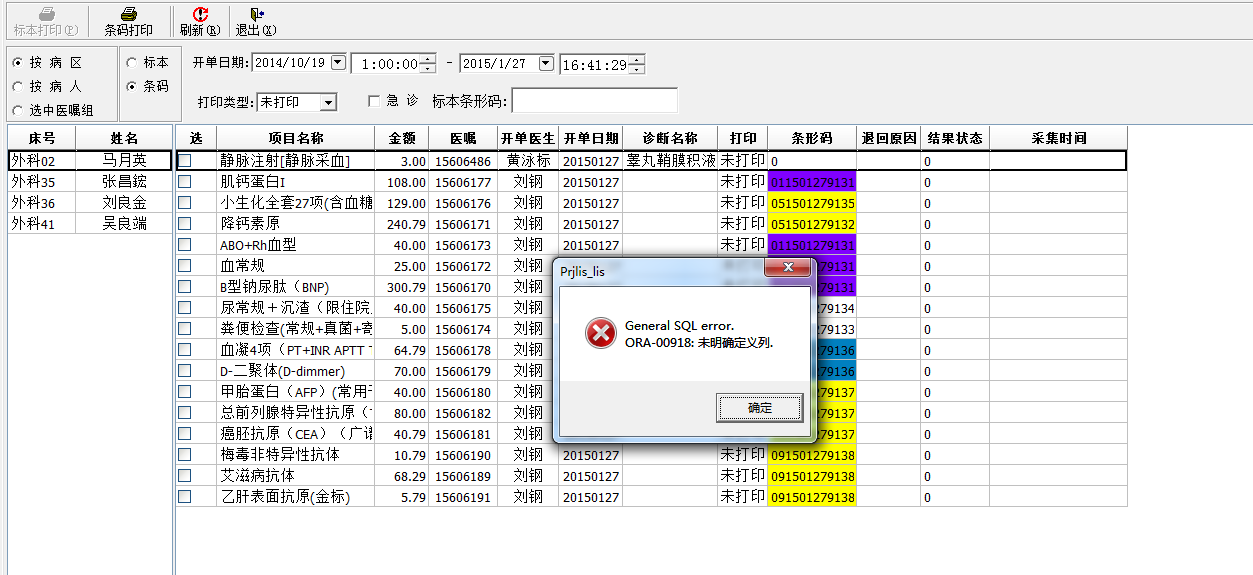1253x575 pixels.
Task: Click yellow barcode cell 051501279132
Action: pos(812,224)
